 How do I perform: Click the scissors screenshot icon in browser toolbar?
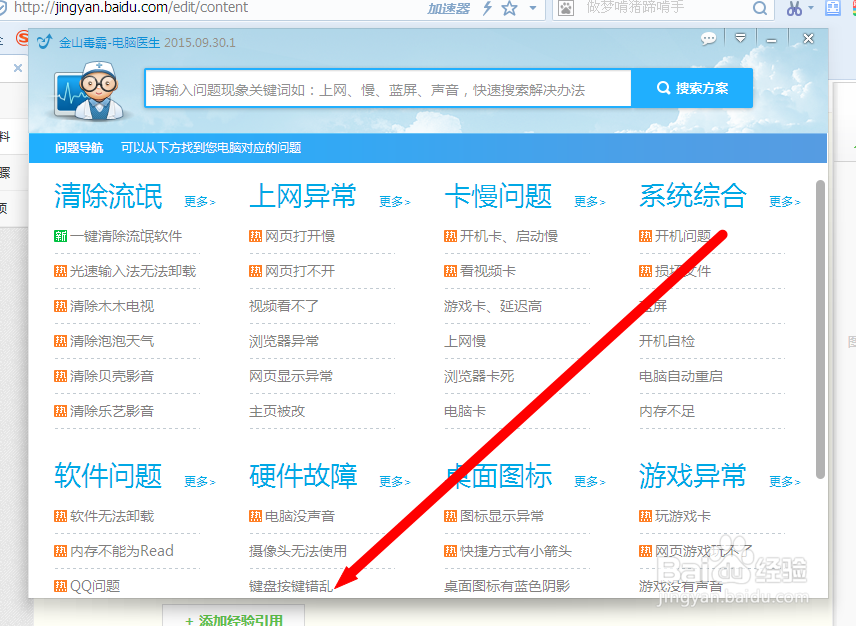[x=795, y=9]
